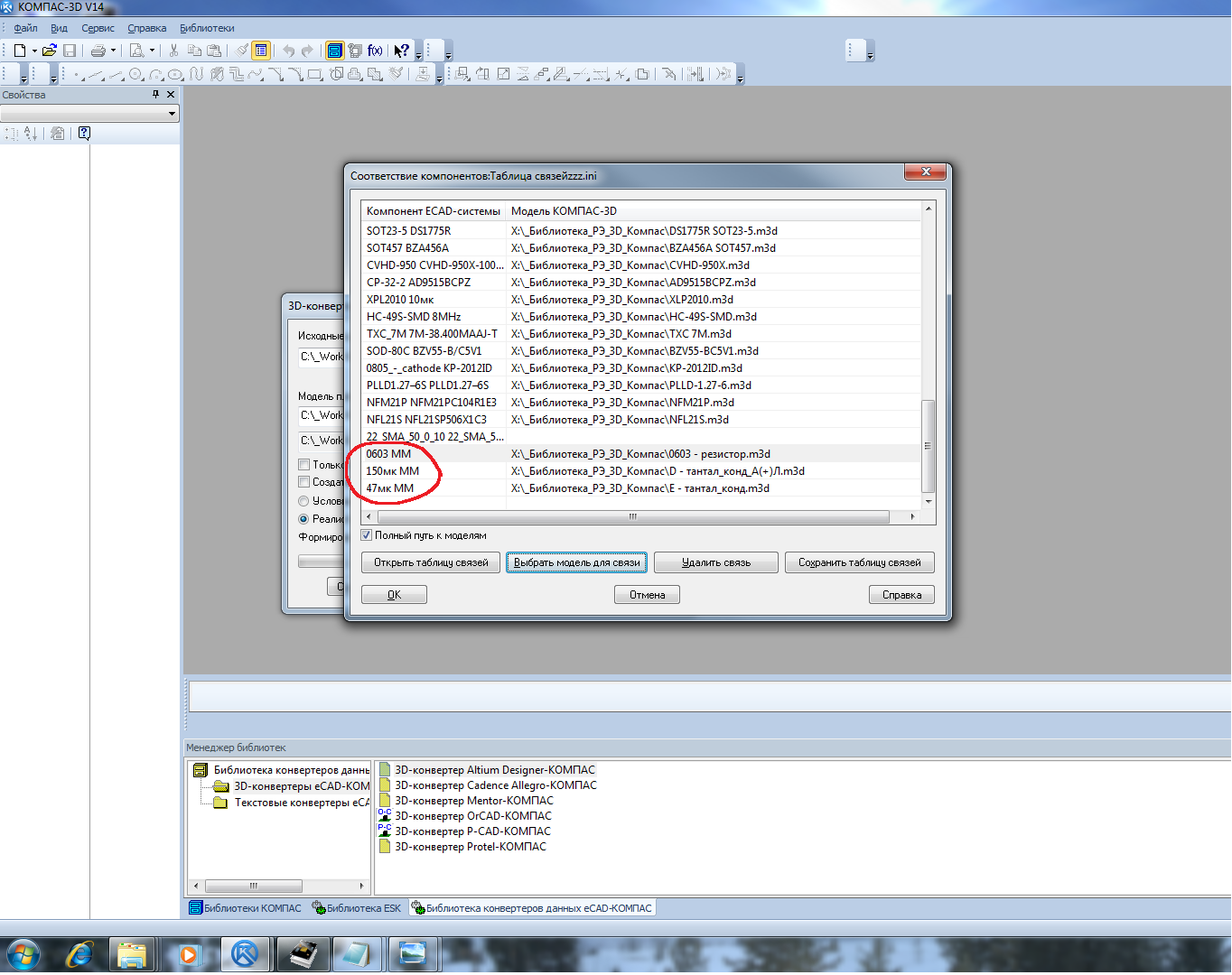Select the Rectangle drawing tool
The width and height of the screenshot is (1232, 975).
click(x=315, y=75)
